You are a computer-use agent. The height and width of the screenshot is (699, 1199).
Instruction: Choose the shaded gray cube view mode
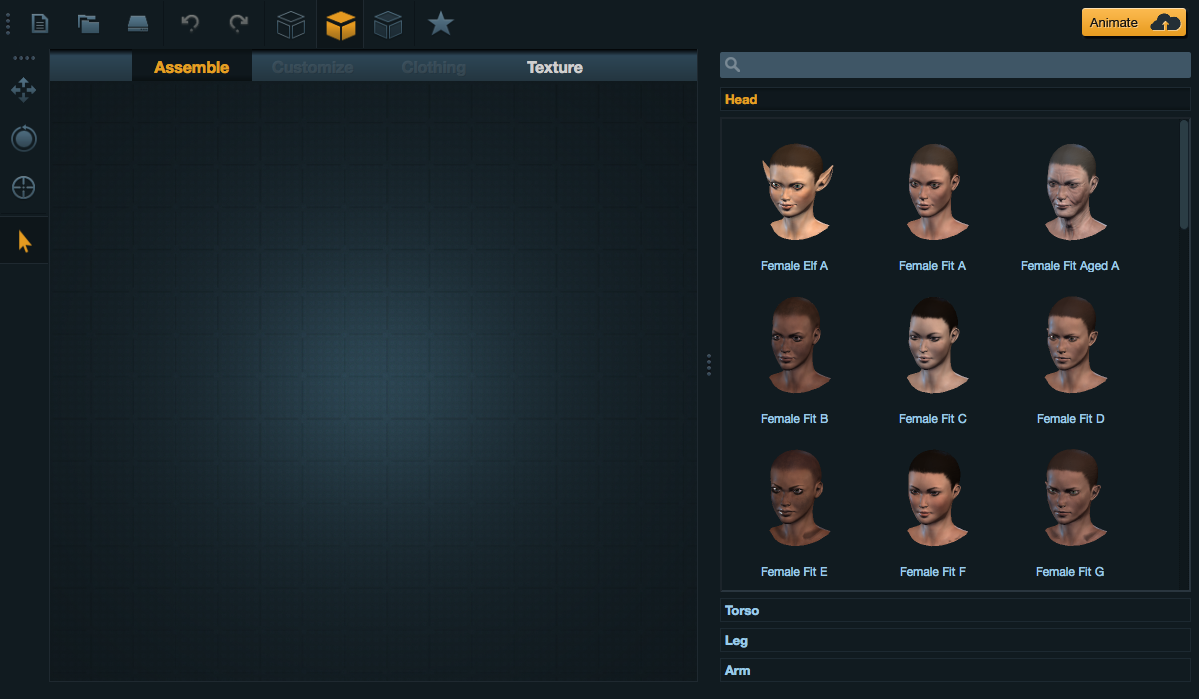388,24
